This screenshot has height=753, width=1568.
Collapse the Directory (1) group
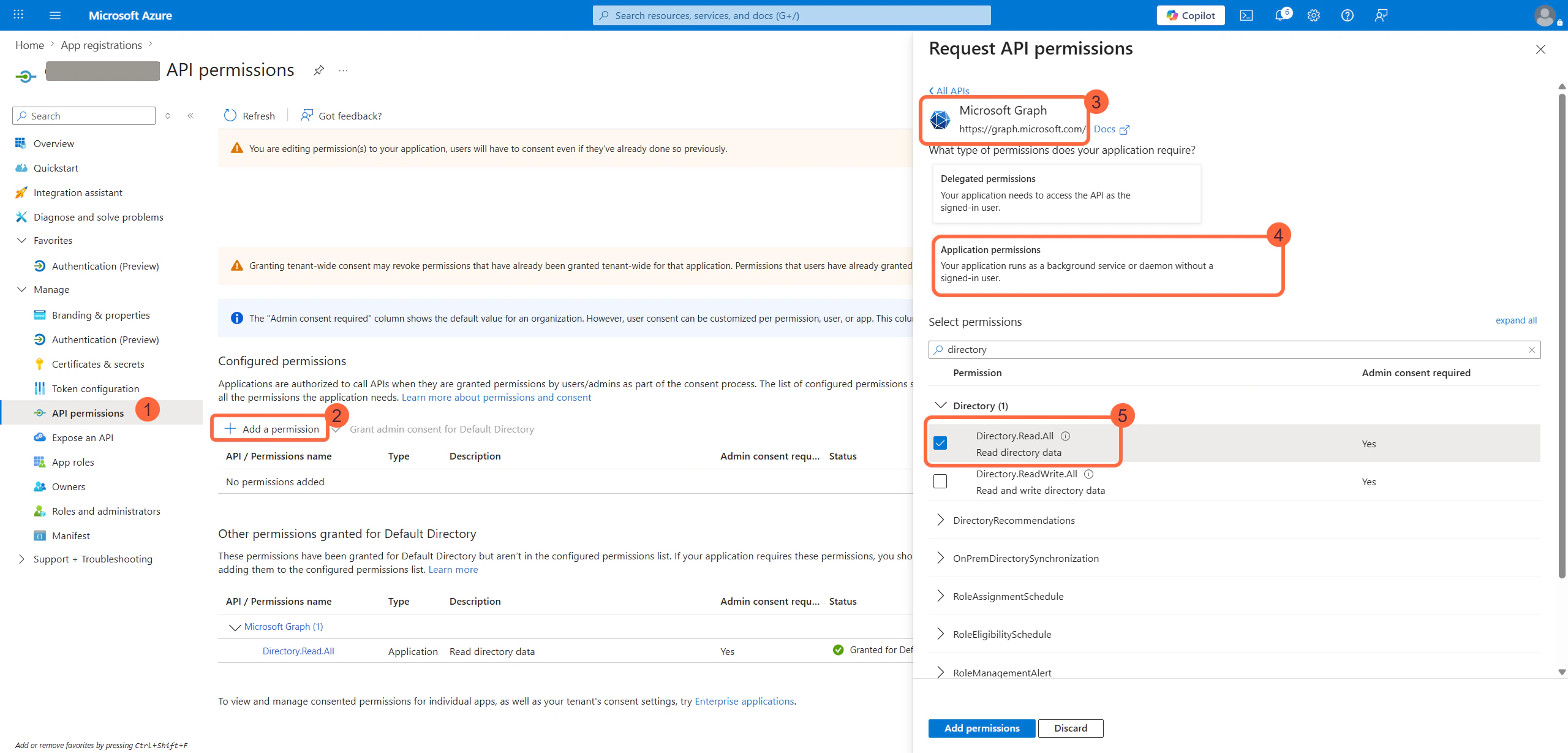click(x=940, y=406)
